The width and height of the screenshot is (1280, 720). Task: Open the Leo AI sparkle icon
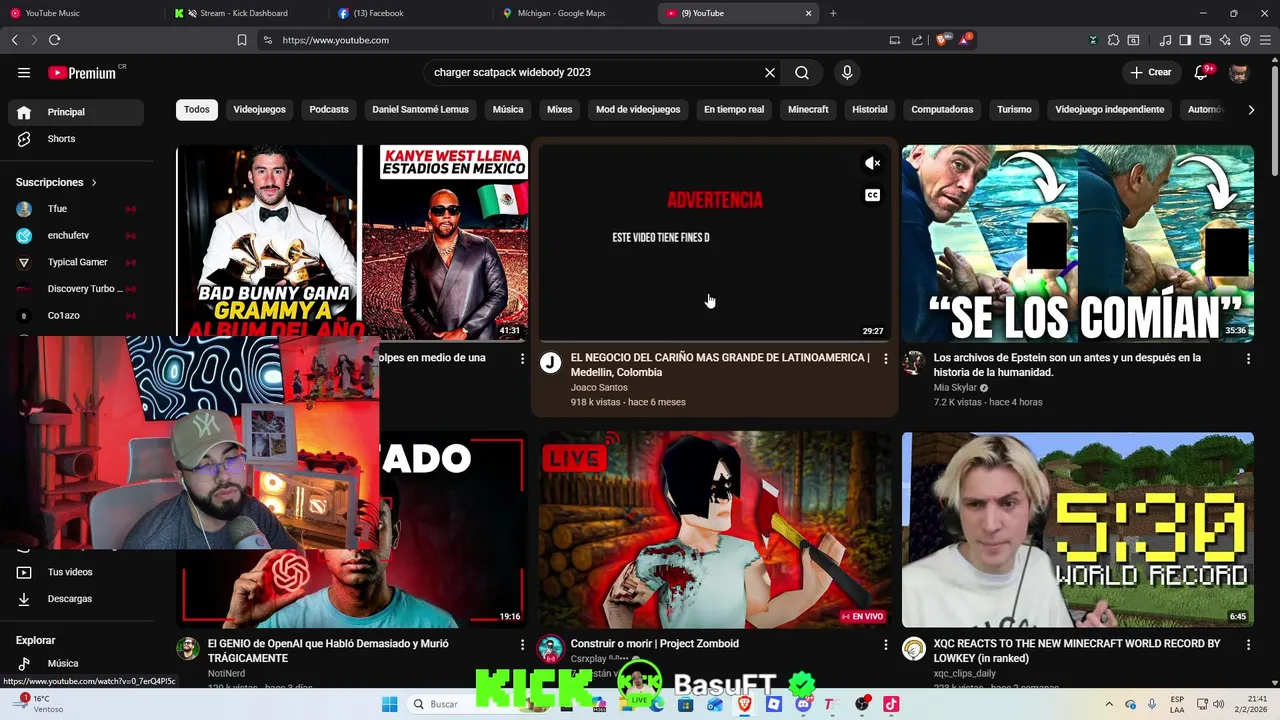(x=1225, y=40)
